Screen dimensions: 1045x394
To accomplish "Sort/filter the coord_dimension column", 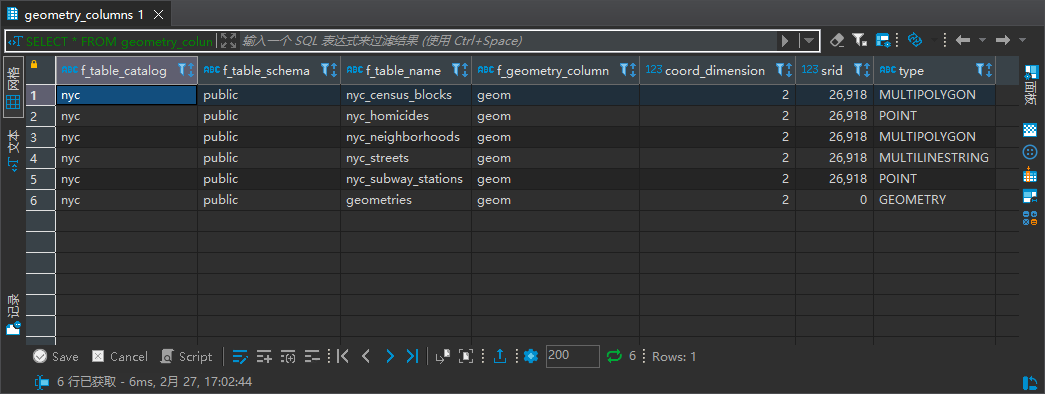I will pyautogui.click(x=784, y=70).
